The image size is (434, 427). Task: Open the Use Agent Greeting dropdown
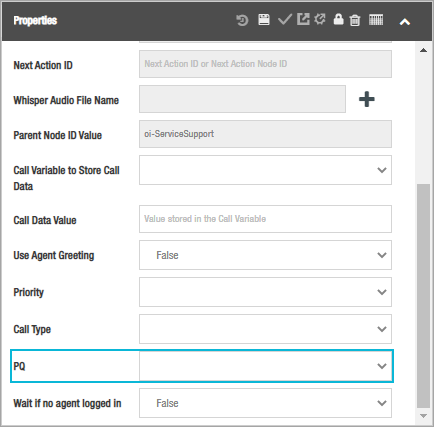click(x=265, y=255)
